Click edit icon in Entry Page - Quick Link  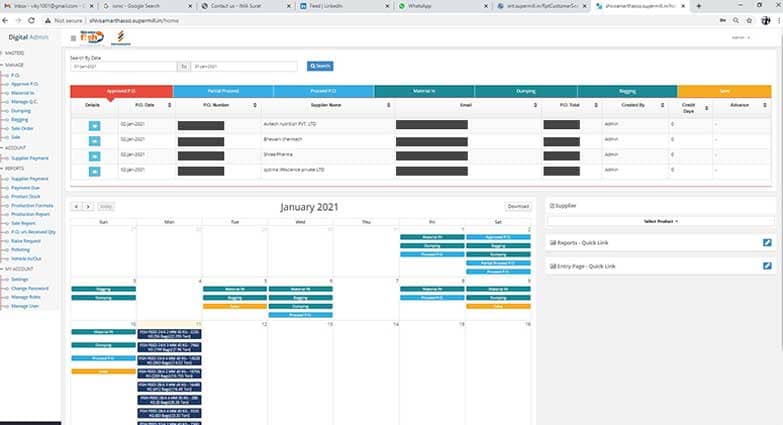pos(766,266)
